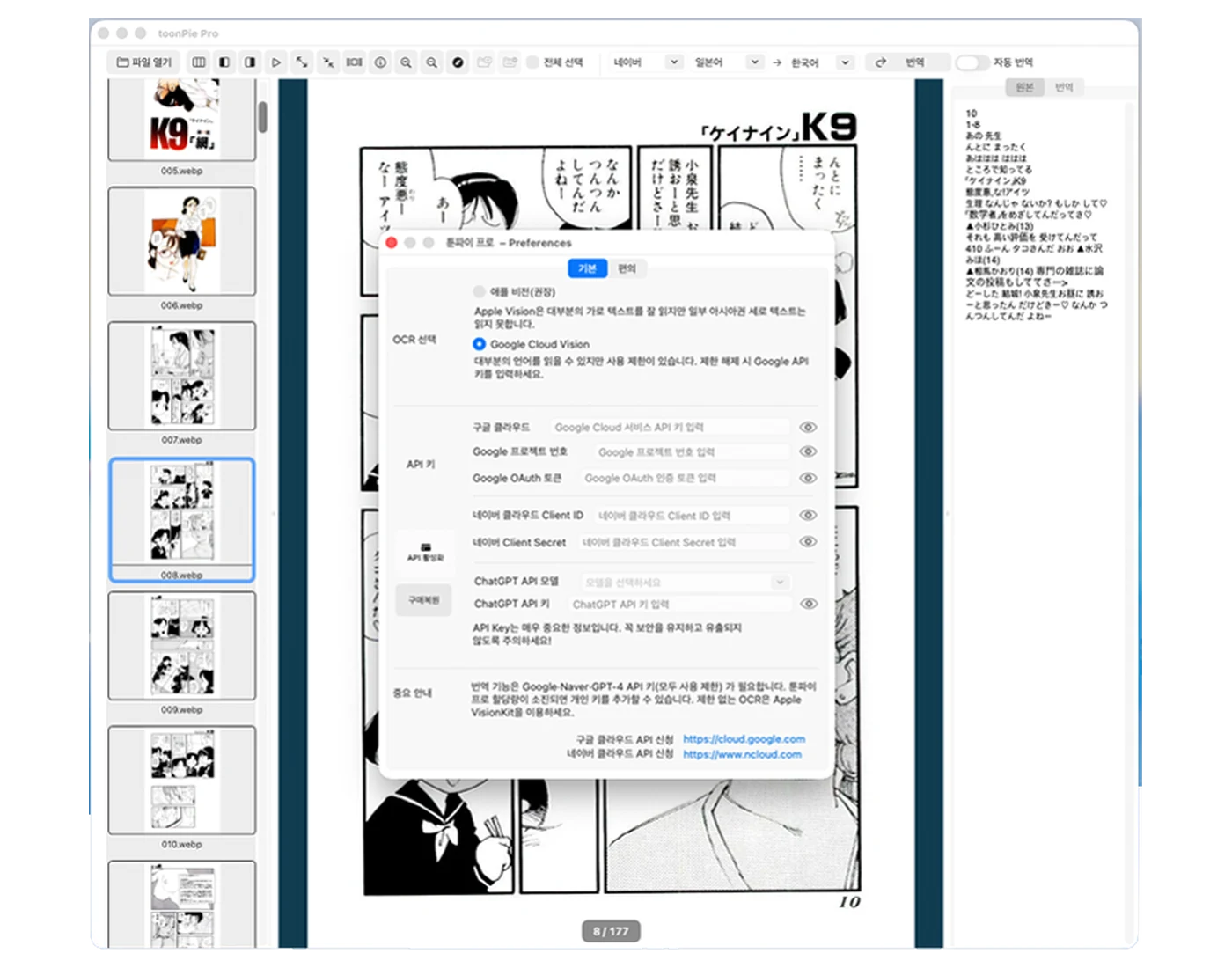Switch to the 번역 text tab in side panel
The height and width of the screenshot is (968, 1232).
point(1064,87)
